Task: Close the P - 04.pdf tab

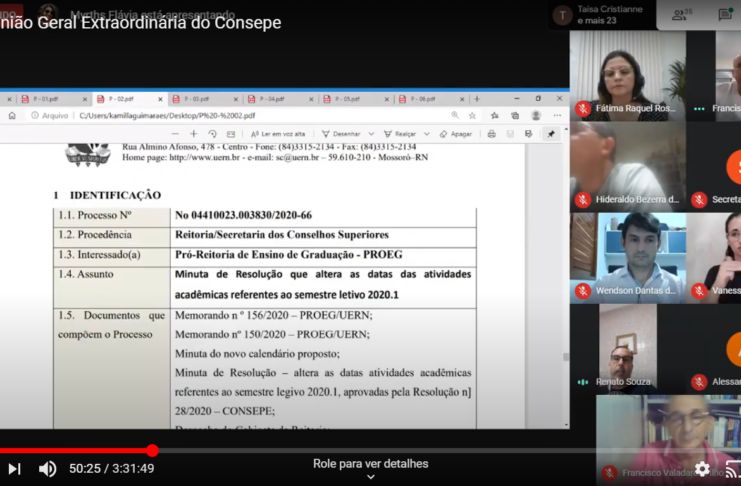Action: (x=311, y=99)
